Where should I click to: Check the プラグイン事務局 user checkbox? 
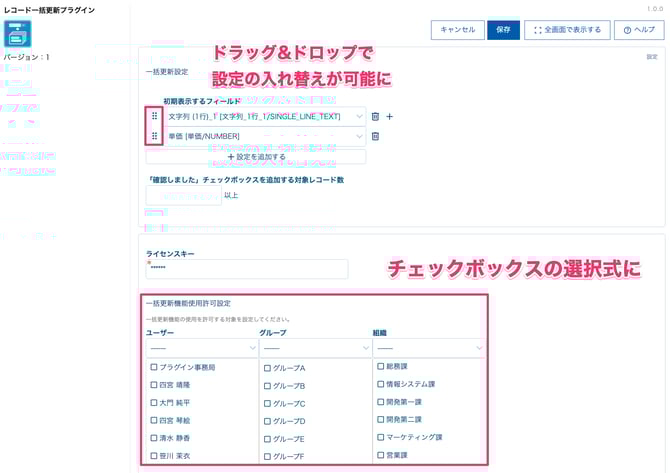[154, 367]
